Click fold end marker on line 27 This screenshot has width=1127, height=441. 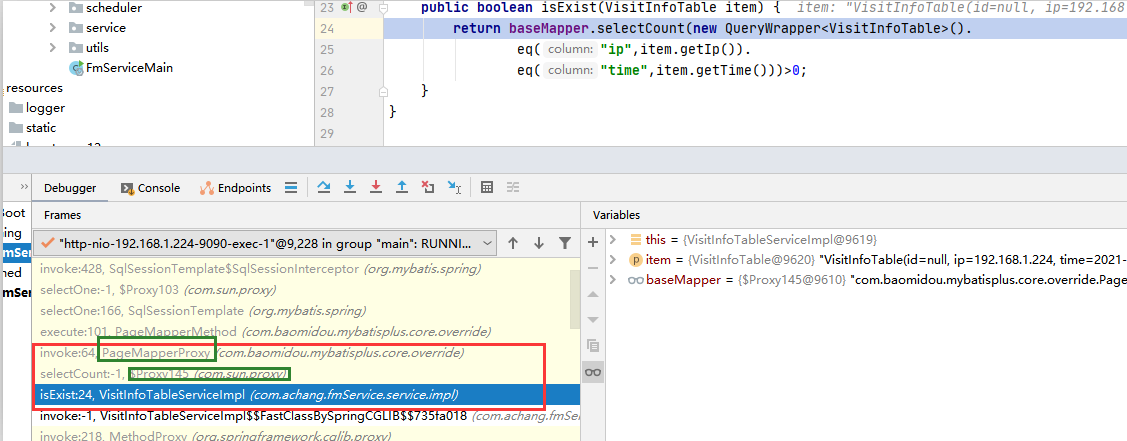tap(383, 91)
